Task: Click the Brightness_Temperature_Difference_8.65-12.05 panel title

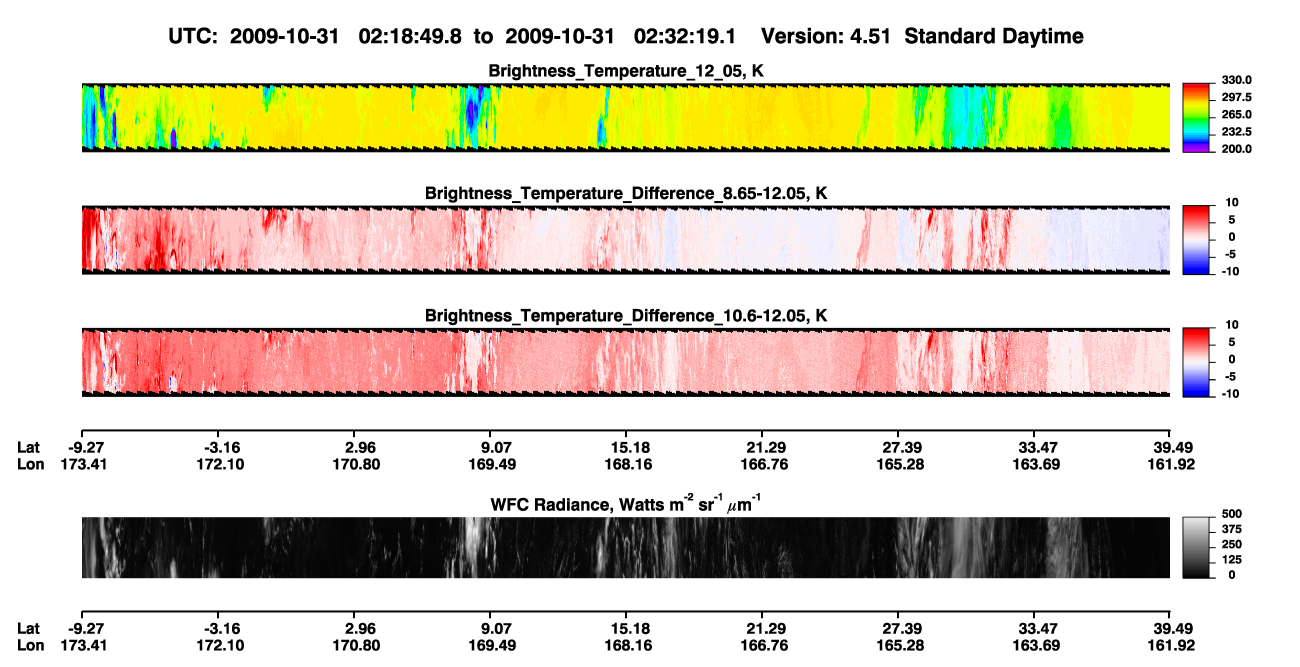Action: click(626, 192)
